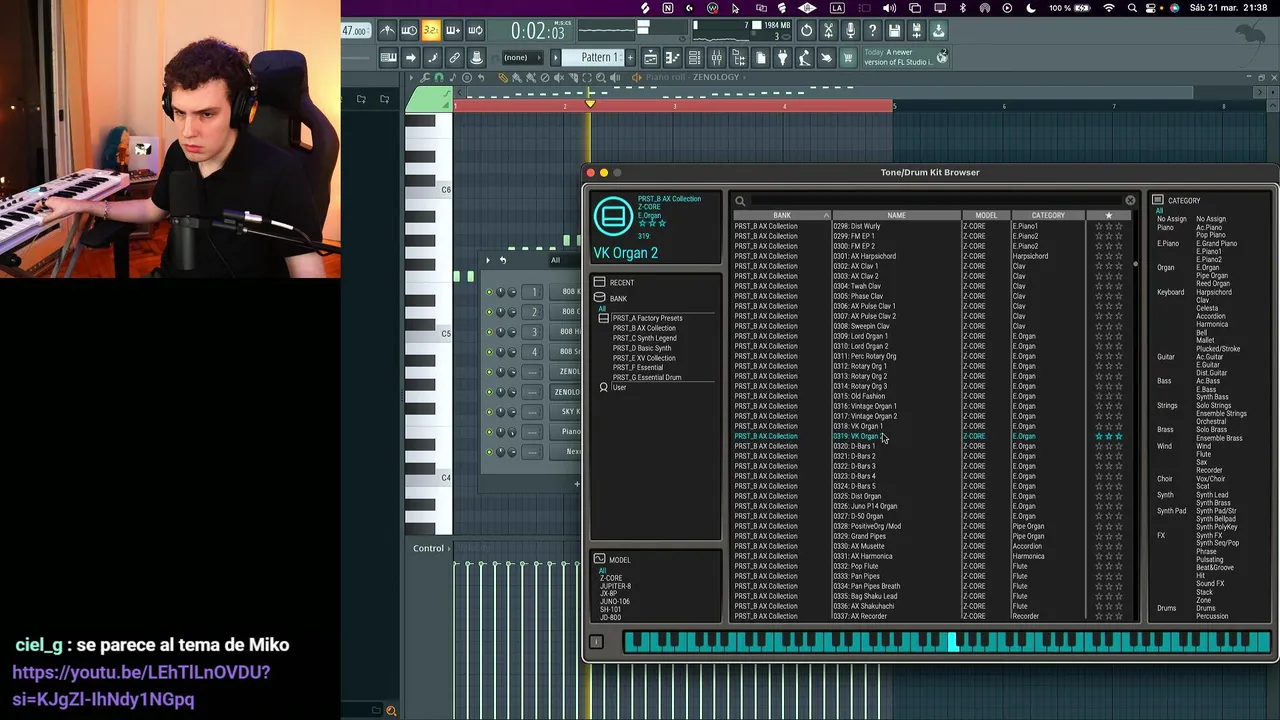The image size is (1280, 720).
Task: Select the User bank entry
Action: [619, 388]
